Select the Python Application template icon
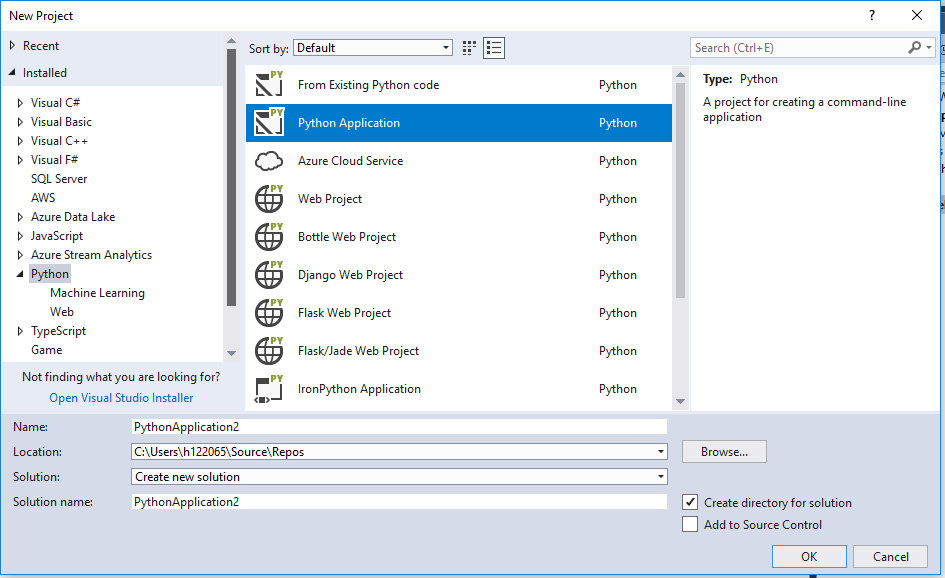 268,122
